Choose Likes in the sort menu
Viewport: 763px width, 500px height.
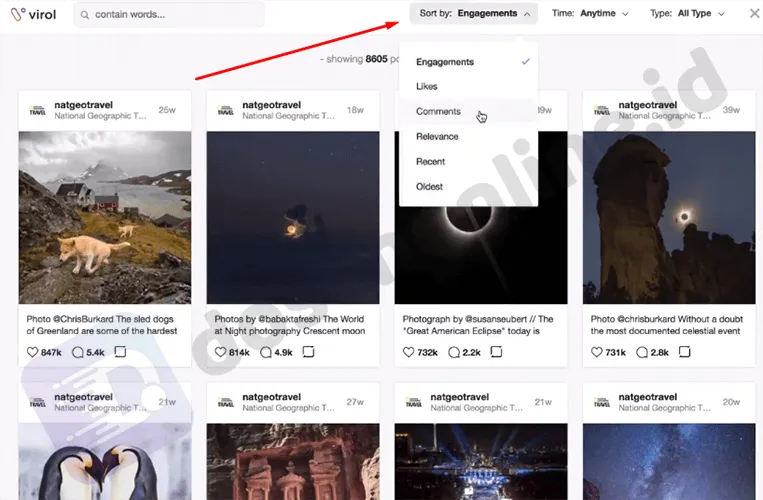(x=427, y=87)
